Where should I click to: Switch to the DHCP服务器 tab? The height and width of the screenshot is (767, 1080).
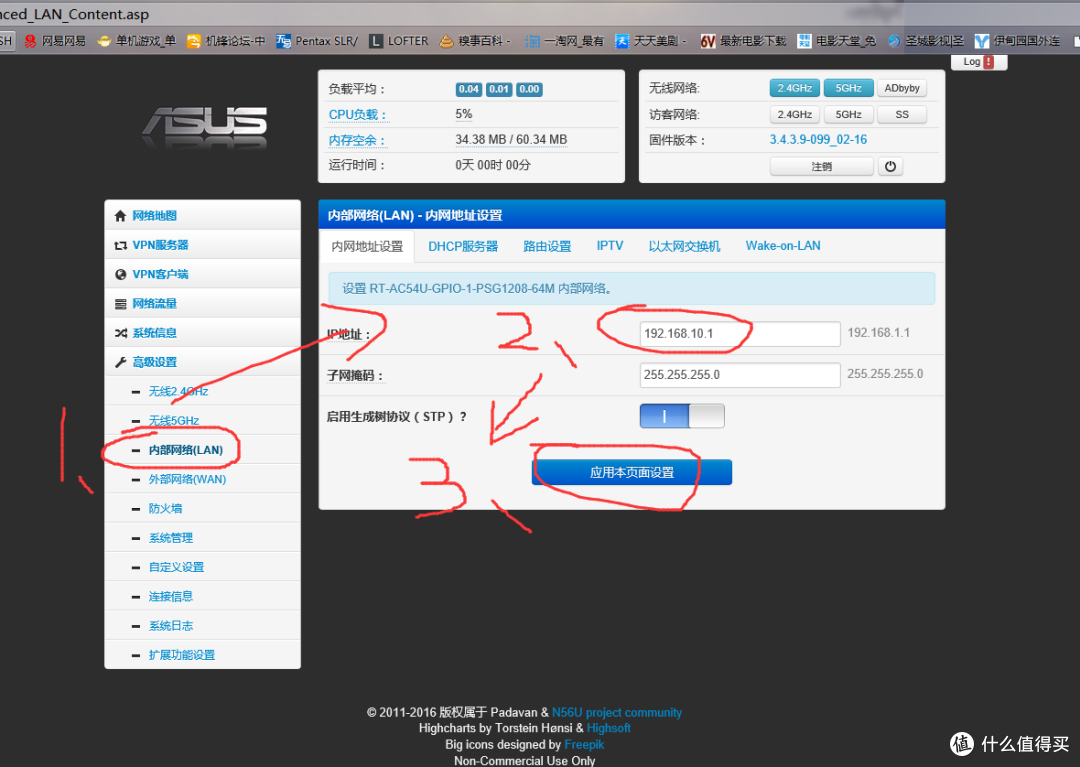coord(463,246)
